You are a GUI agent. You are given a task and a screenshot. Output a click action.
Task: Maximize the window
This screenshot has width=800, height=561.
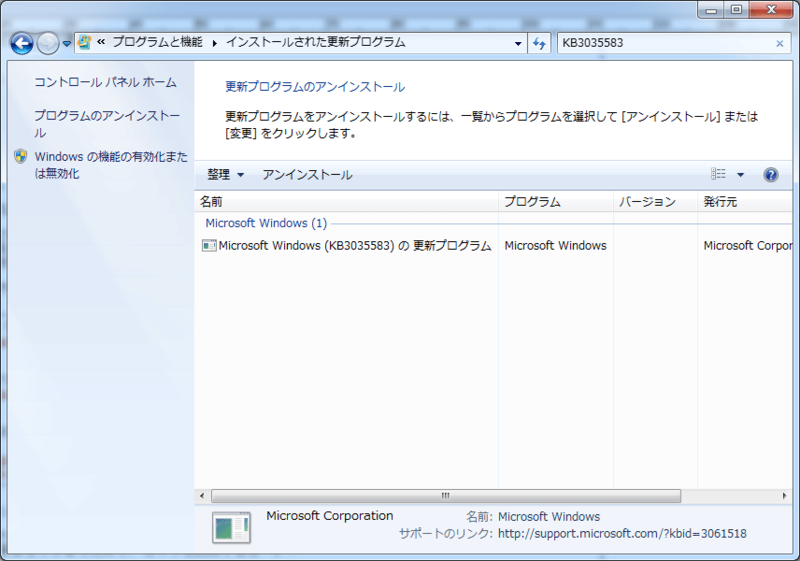coord(736,10)
